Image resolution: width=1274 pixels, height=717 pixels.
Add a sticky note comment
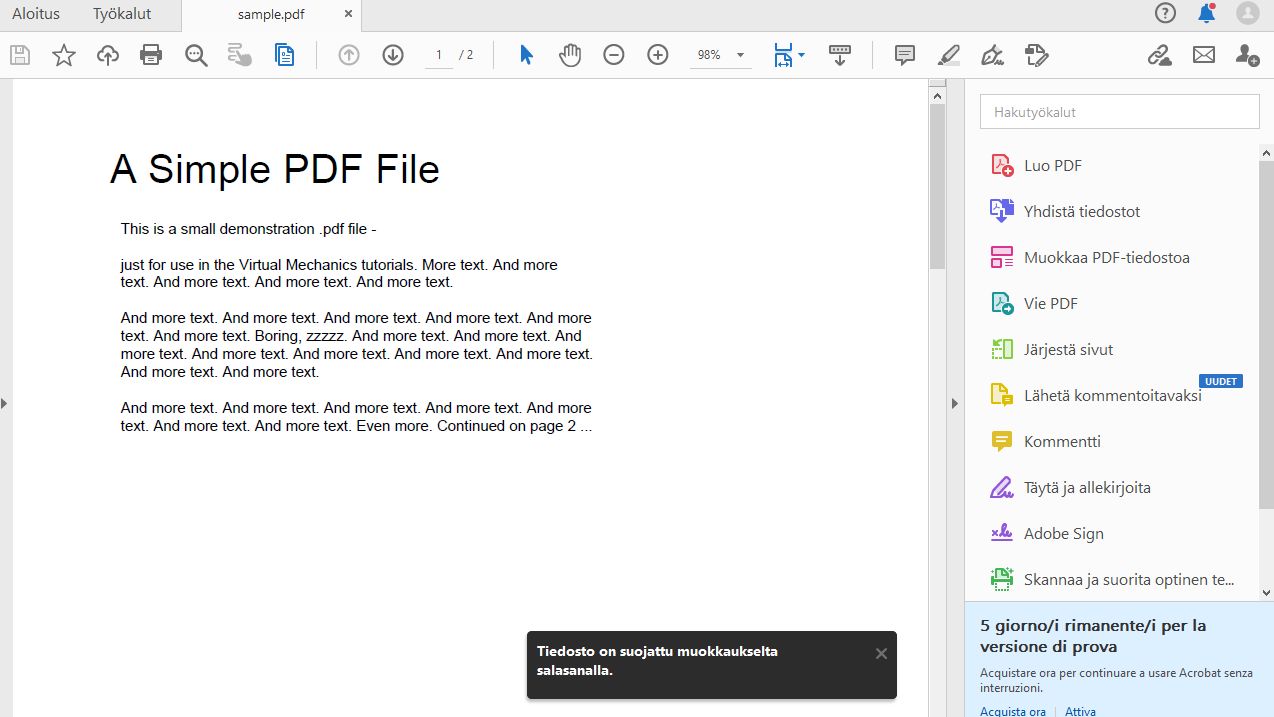click(905, 55)
